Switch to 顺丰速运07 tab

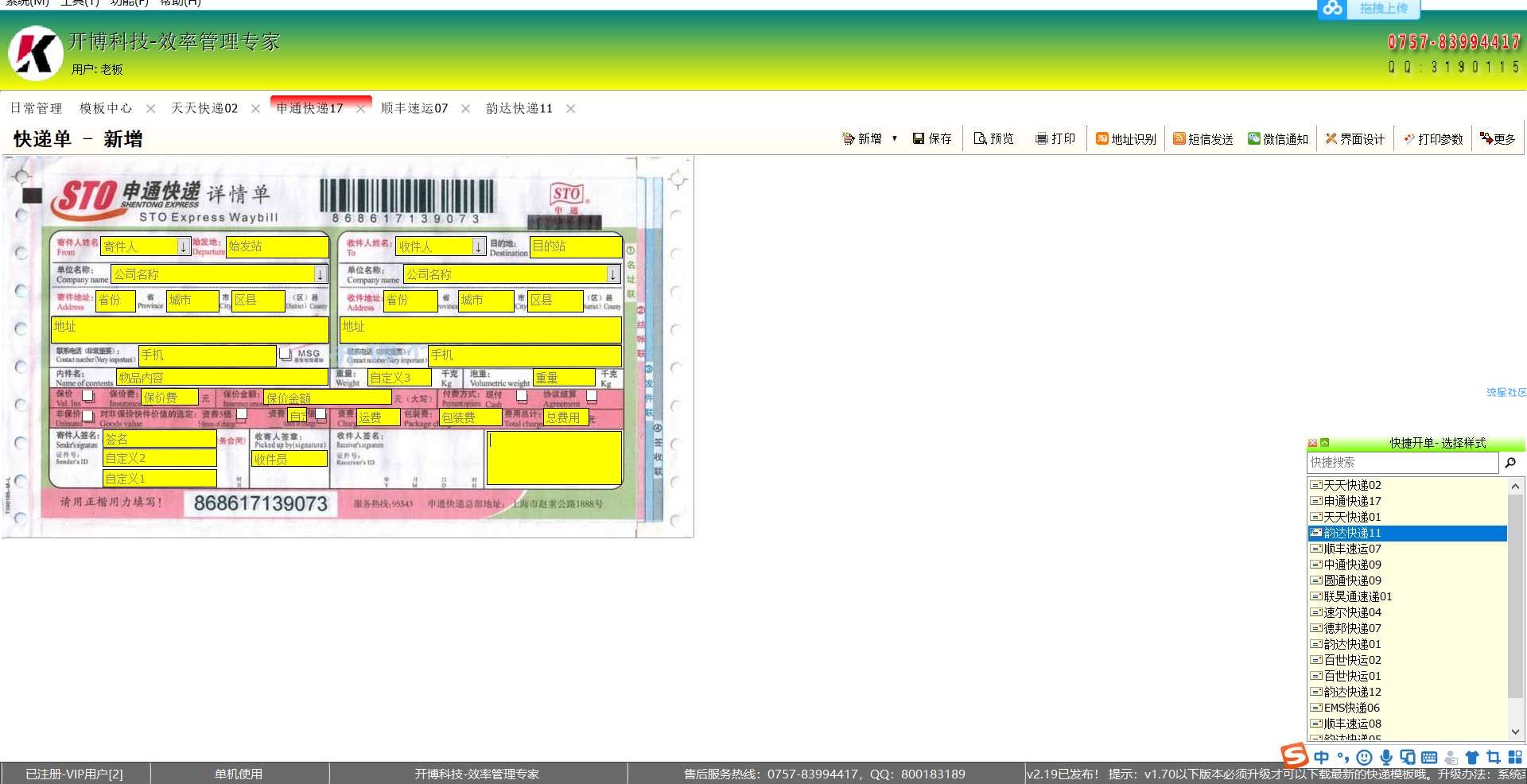[x=414, y=108]
